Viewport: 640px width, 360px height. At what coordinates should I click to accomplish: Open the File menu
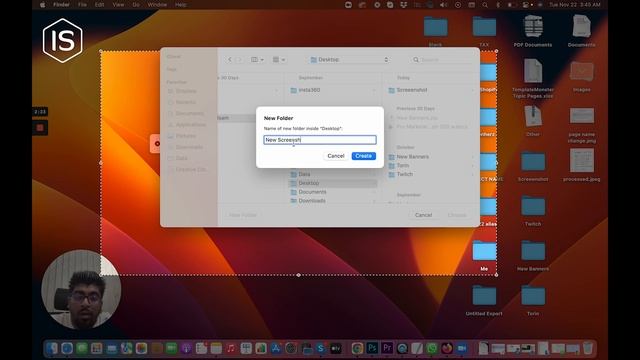[82, 5]
